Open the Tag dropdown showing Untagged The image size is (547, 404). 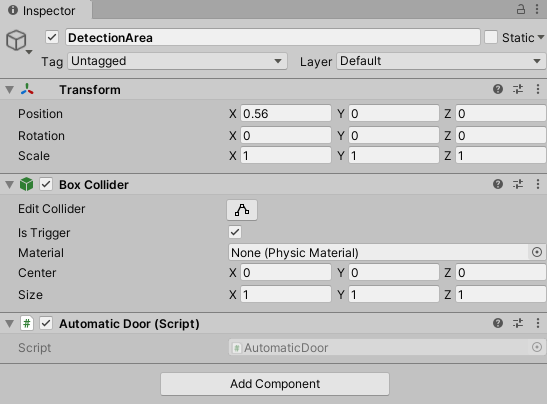[x=177, y=61]
